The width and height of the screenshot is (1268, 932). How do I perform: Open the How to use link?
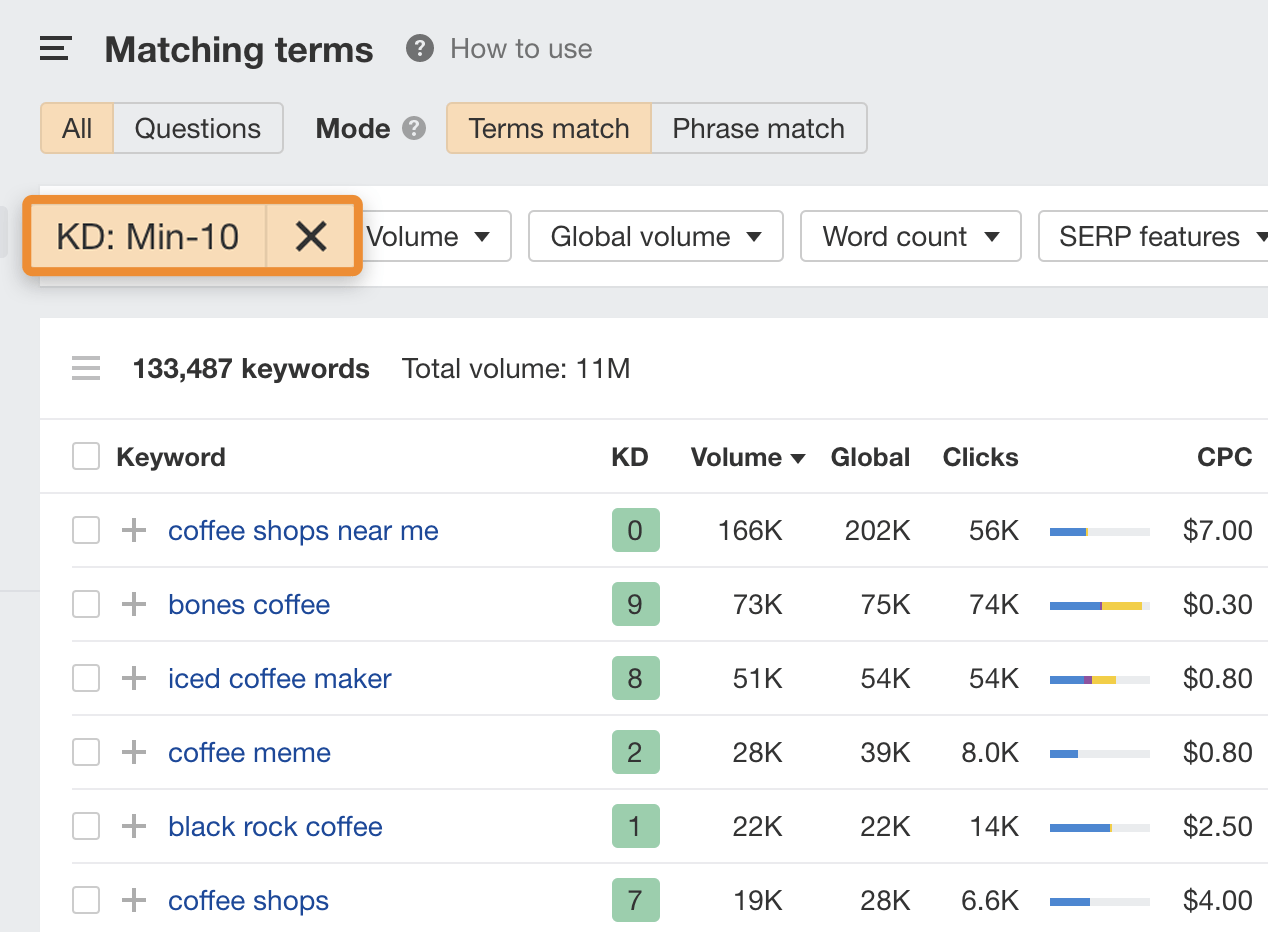[x=521, y=49]
